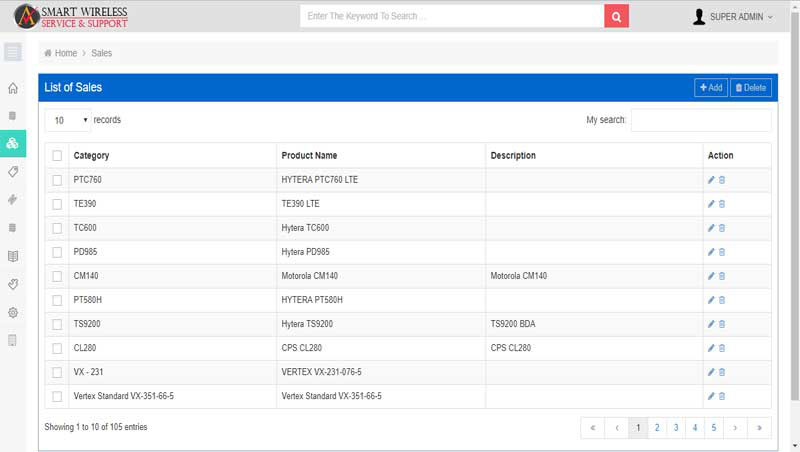Tick the select-all checkbox in the table header
Image resolution: width=800 pixels, height=452 pixels.
pos(57,156)
